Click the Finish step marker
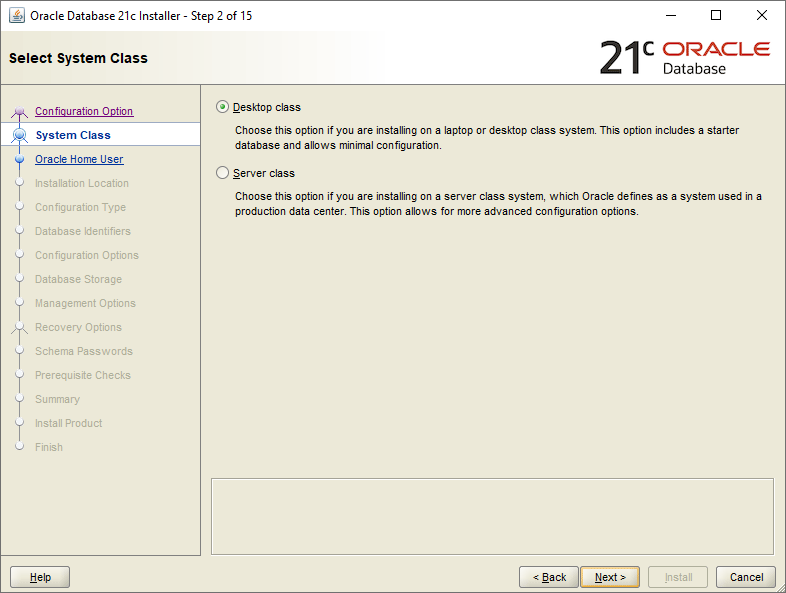 (x=20, y=446)
